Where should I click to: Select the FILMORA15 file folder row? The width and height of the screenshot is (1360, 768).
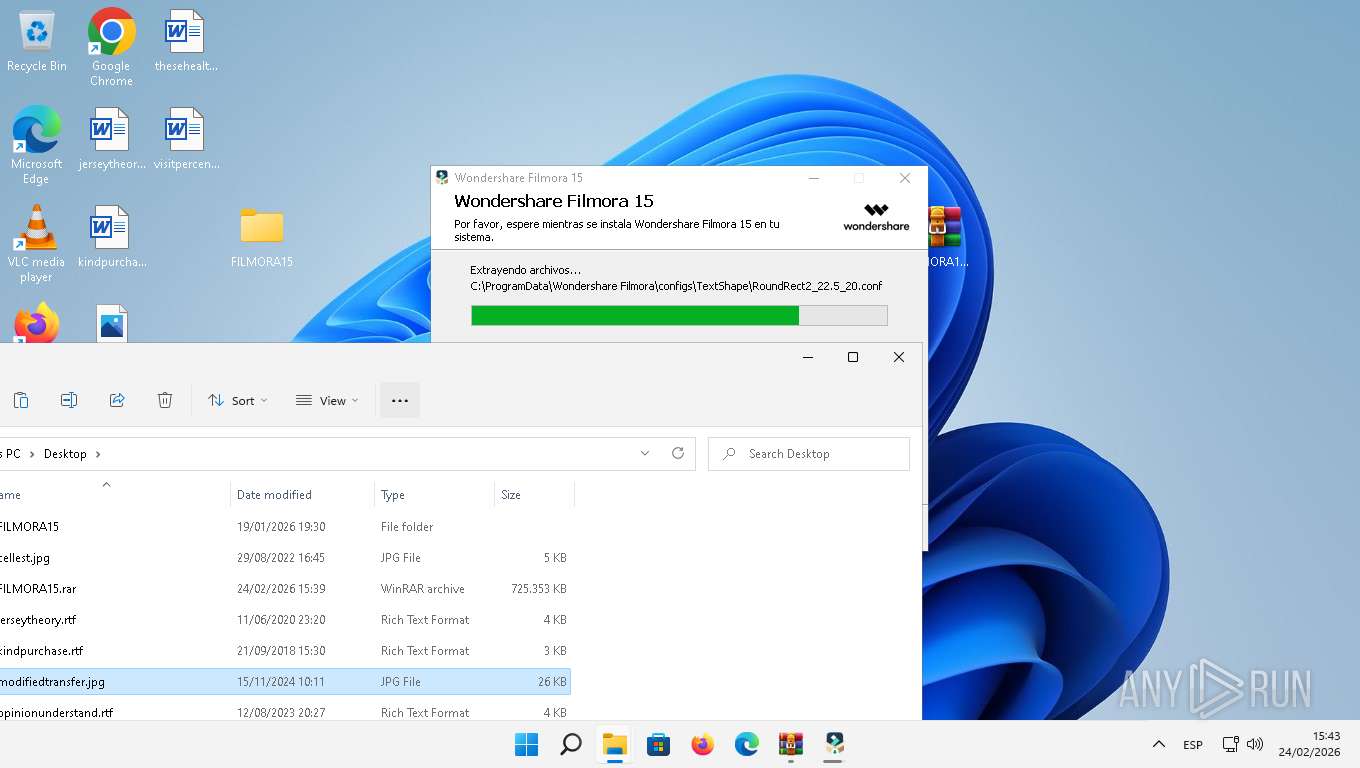285,527
